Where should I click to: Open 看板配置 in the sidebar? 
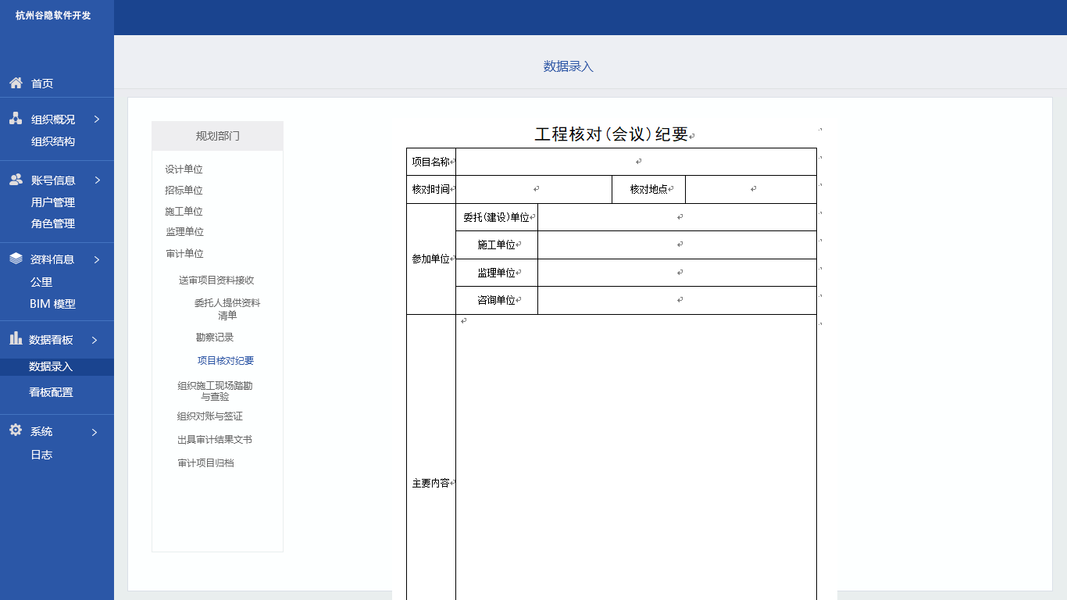click(x=50, y=392)
